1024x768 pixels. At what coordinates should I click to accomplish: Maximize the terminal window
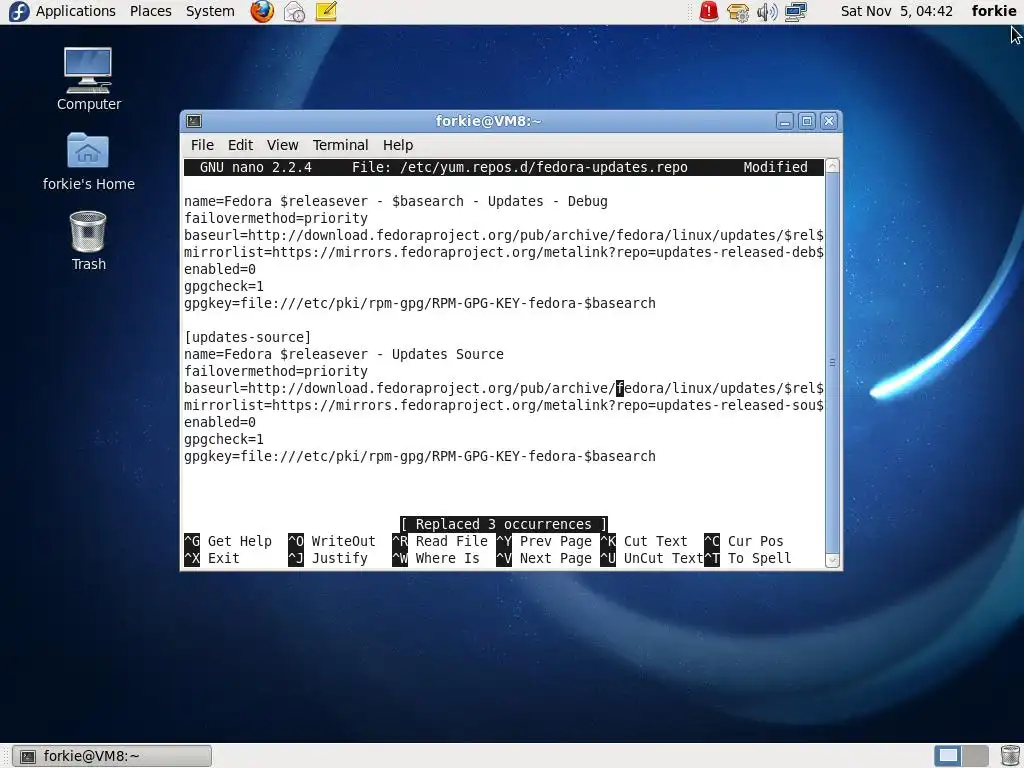click(807, 121)
